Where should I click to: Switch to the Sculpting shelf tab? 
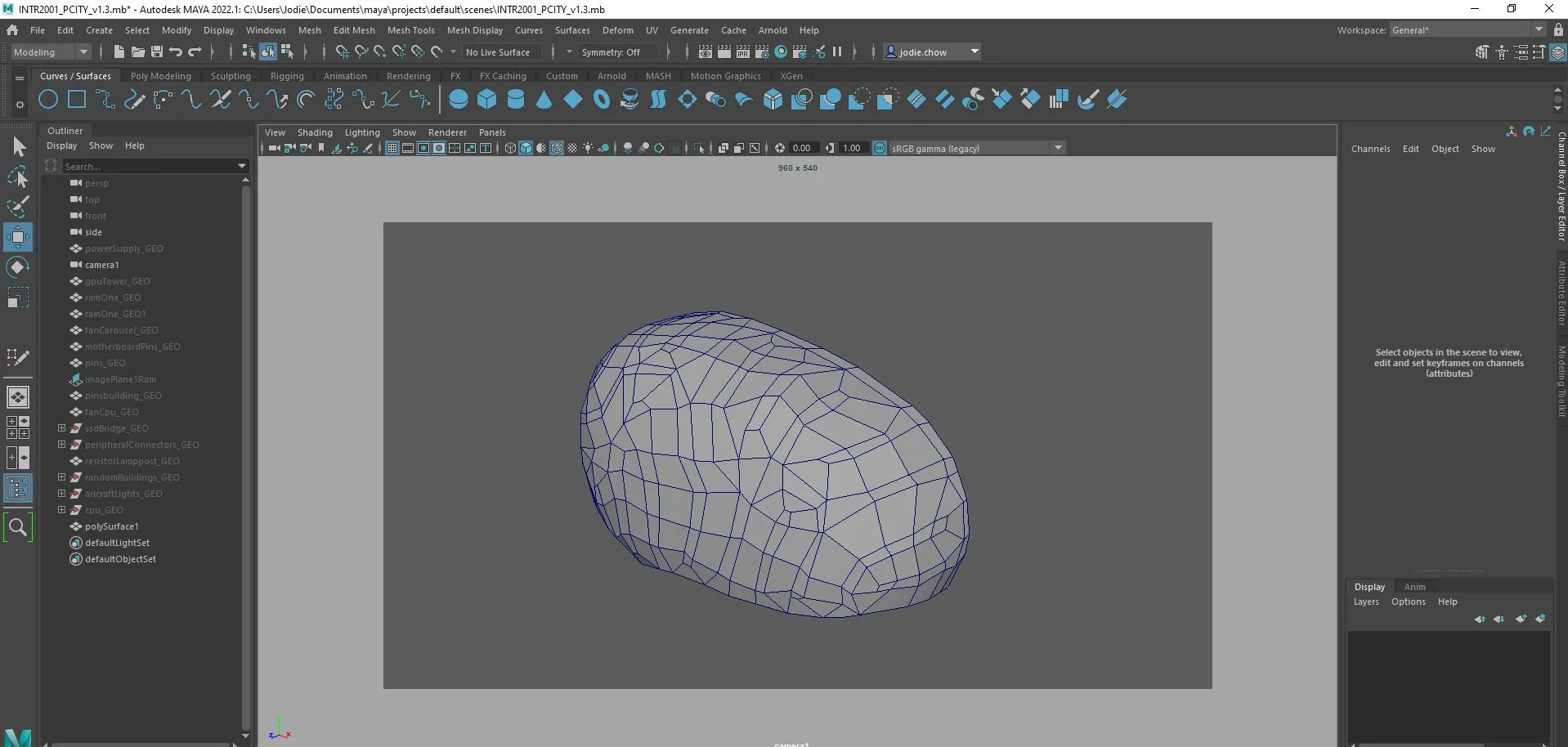(x=231, y=76)
